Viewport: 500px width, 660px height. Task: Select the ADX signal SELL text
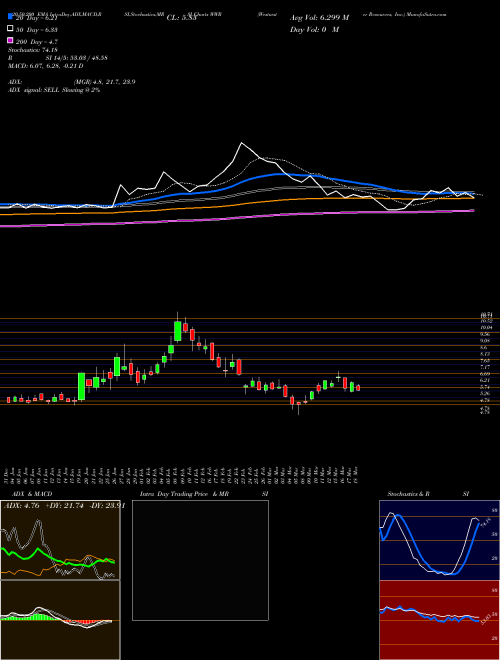coord(54,90)
